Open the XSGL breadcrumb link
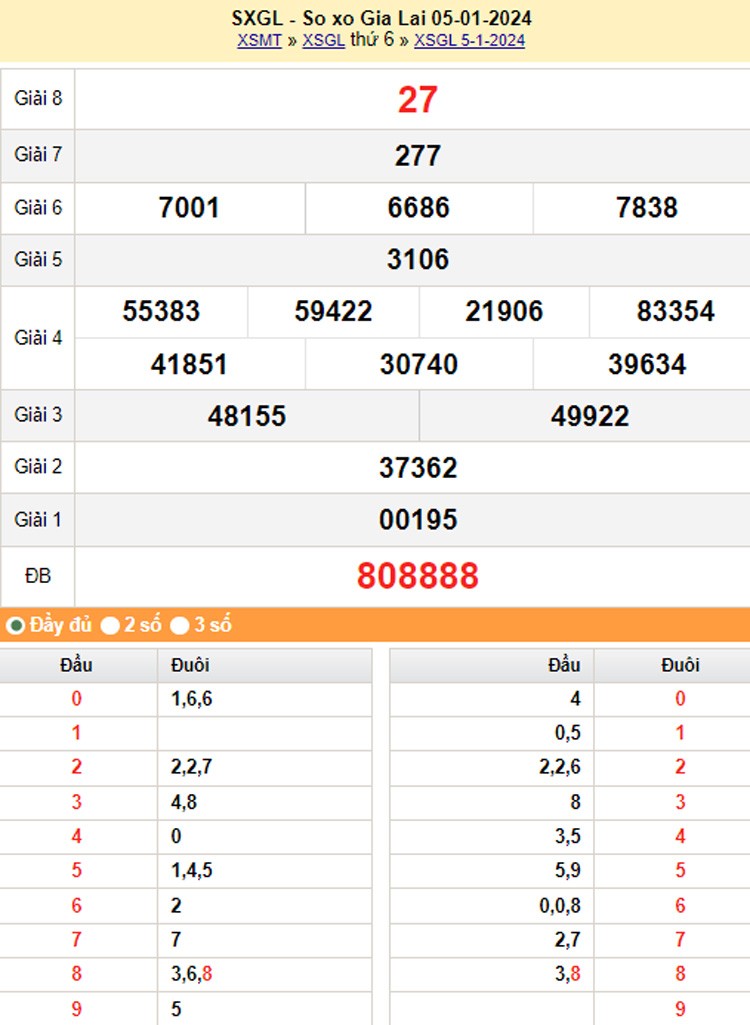 [x=323, y=41]
